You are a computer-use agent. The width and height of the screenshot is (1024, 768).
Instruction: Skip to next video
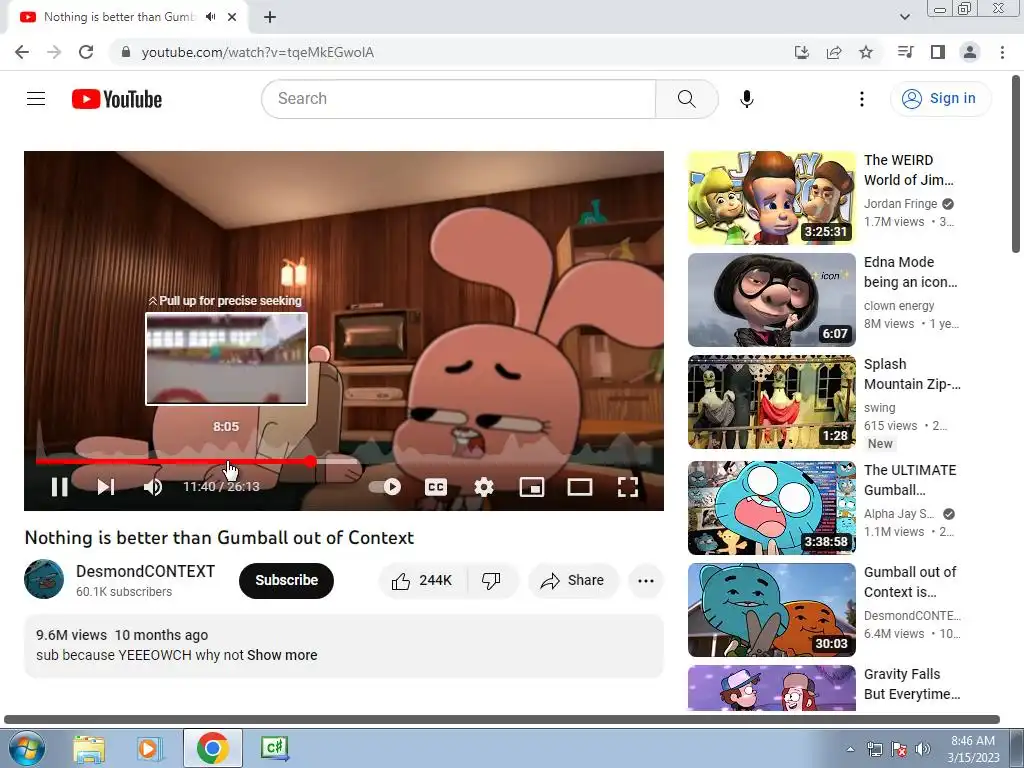pyautogui.click(x=106, y=487)
